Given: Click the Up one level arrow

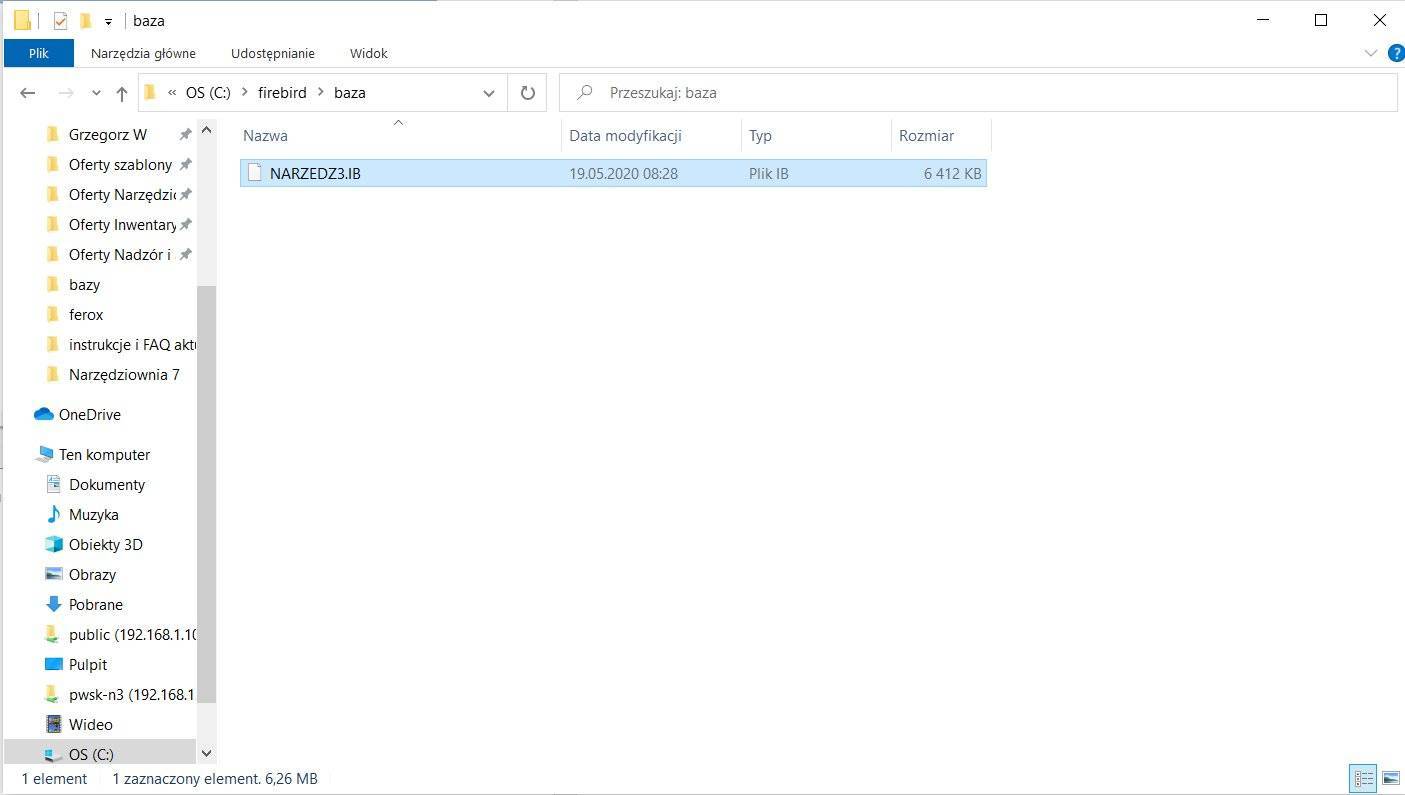Looking at the screenshot, I should 121,93.
